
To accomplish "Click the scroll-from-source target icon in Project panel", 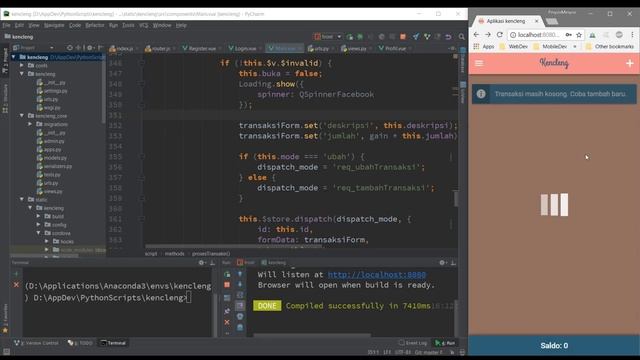I will coord(70,48).
